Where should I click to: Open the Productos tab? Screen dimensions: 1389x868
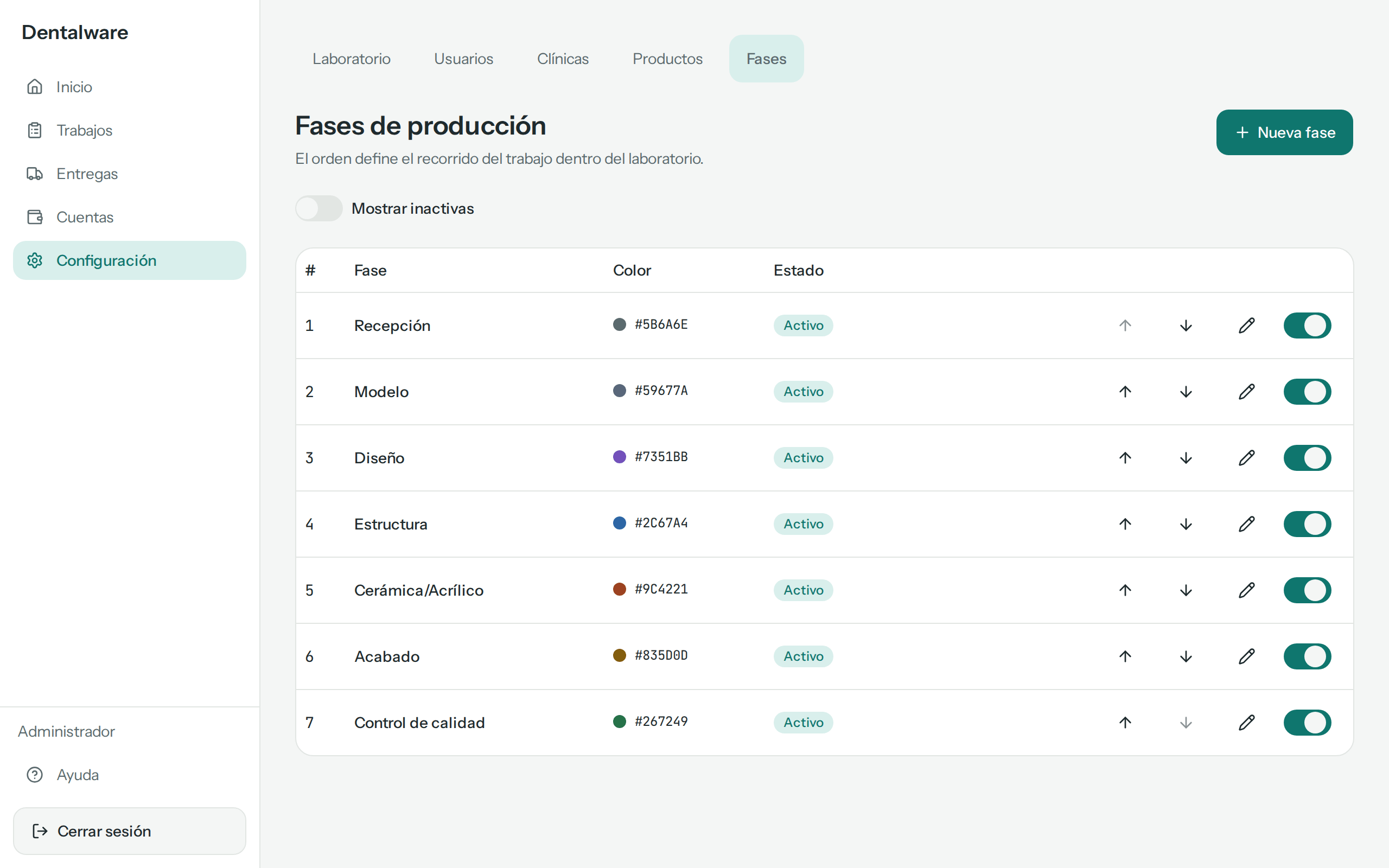(x=667, y=59)
